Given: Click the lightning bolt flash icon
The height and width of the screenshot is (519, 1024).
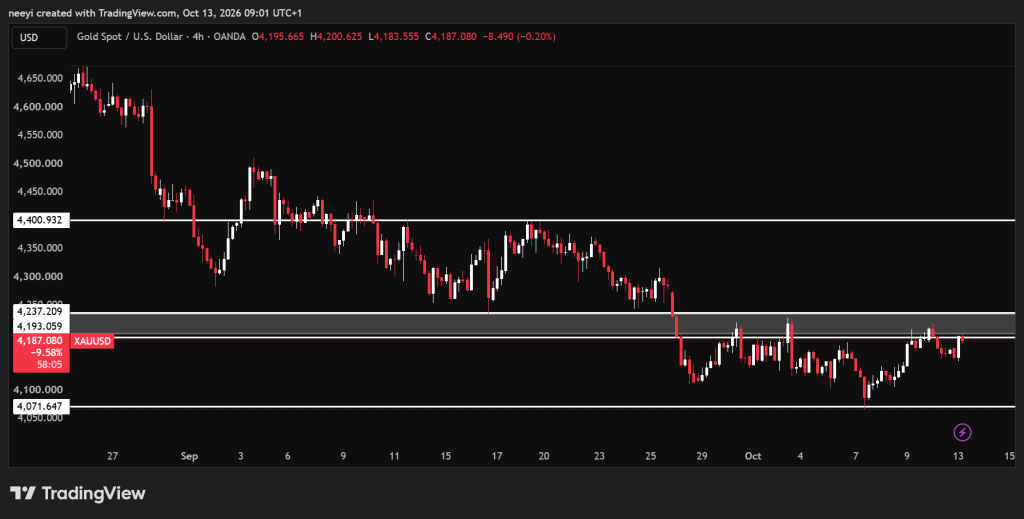Looking at the screenshot, I should coord(962,432).
